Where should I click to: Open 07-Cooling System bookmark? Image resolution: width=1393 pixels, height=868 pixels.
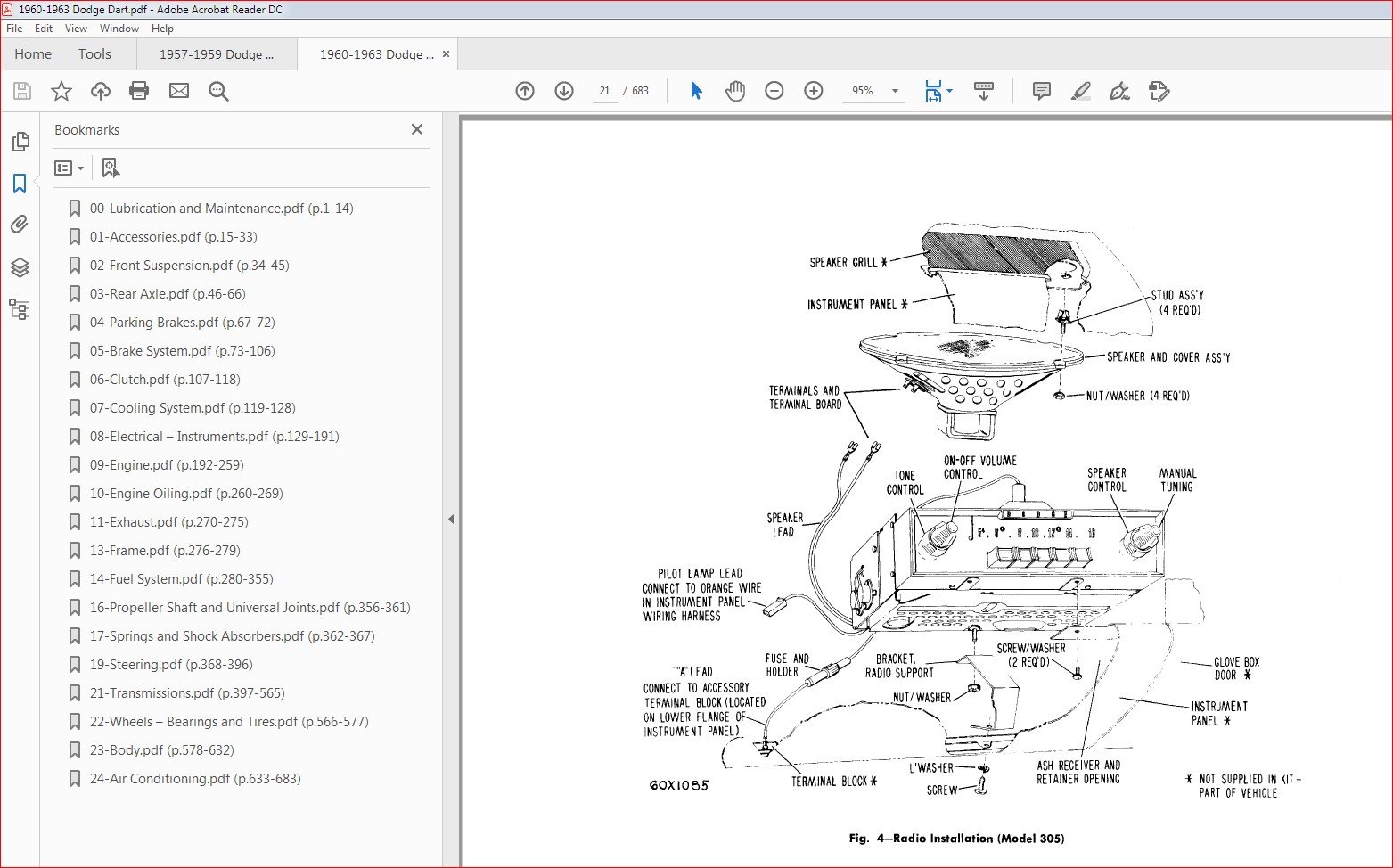193,408
